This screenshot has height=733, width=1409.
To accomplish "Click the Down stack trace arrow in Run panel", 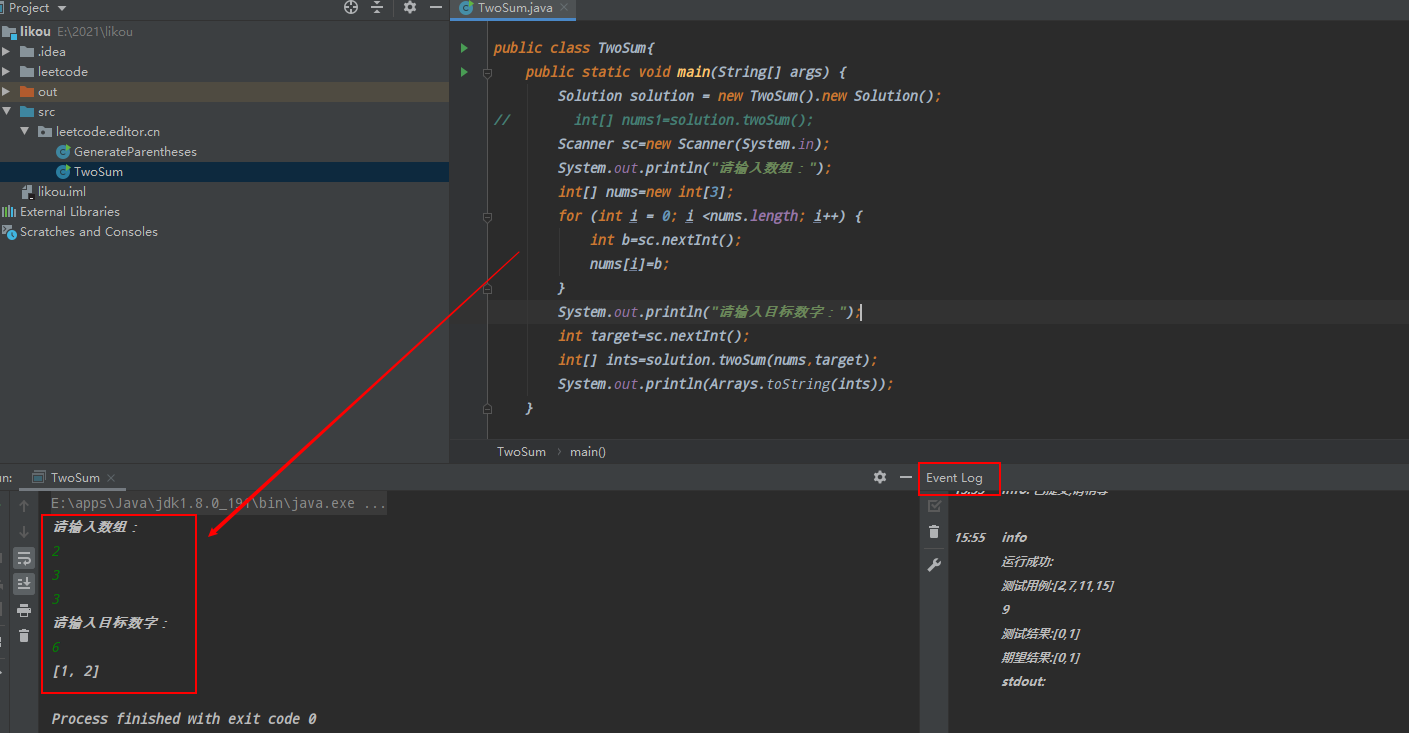I will click(x=24, y=532).
